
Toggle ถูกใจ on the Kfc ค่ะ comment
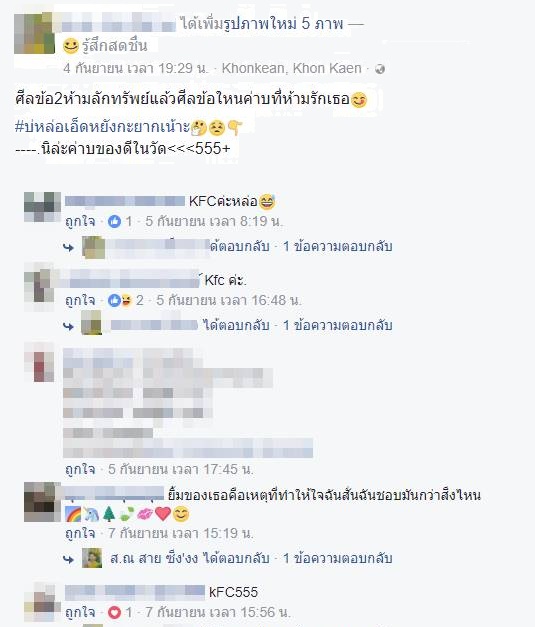click(x=80, y=300)
